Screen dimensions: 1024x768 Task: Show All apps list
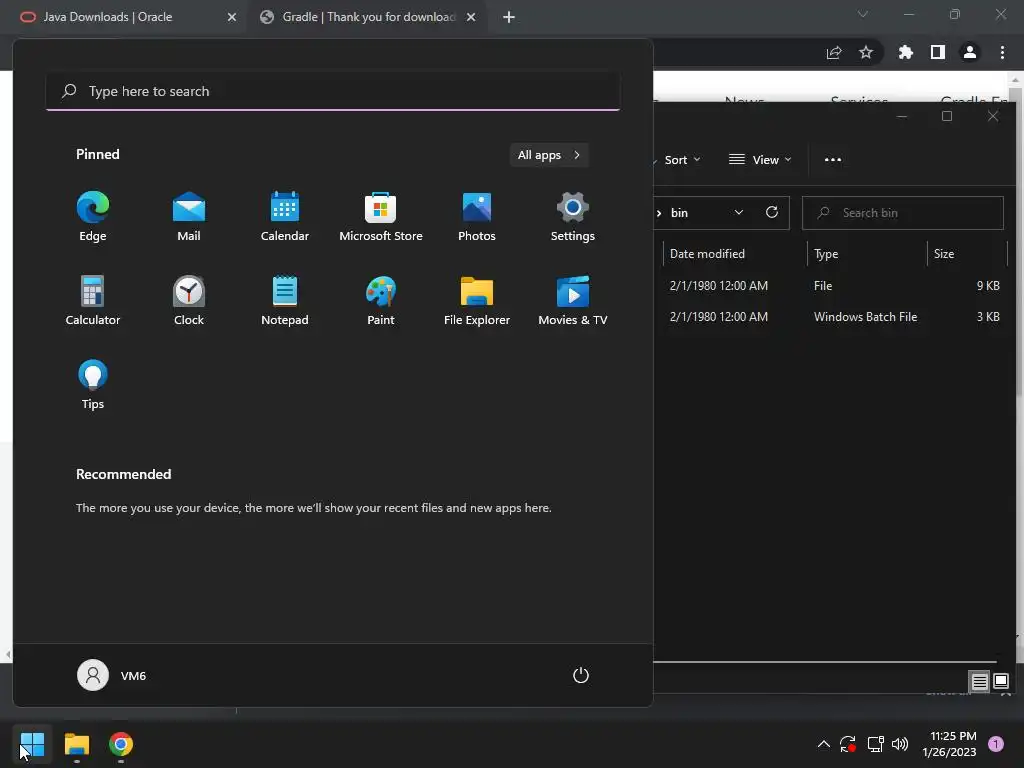point(549,155)
